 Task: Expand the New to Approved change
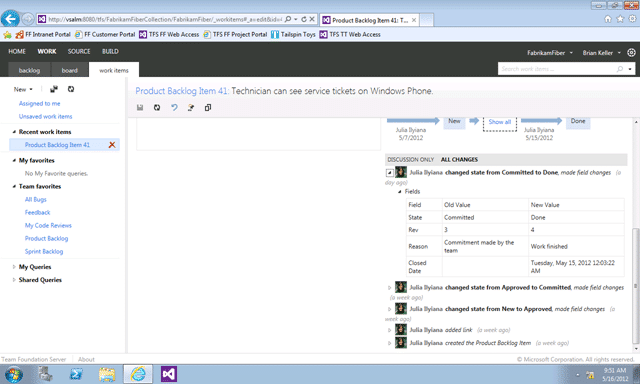point(389,309)
